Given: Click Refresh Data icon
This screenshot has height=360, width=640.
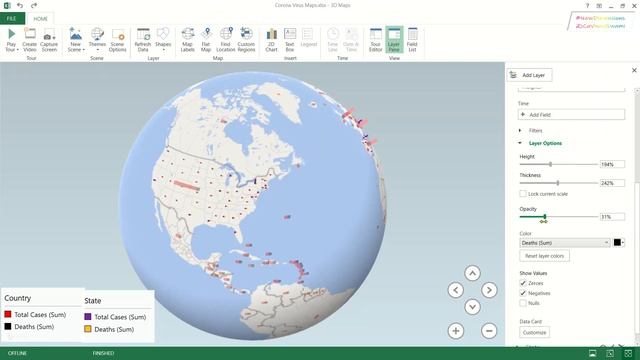Looking at the screenshot, I should point(143,40).
